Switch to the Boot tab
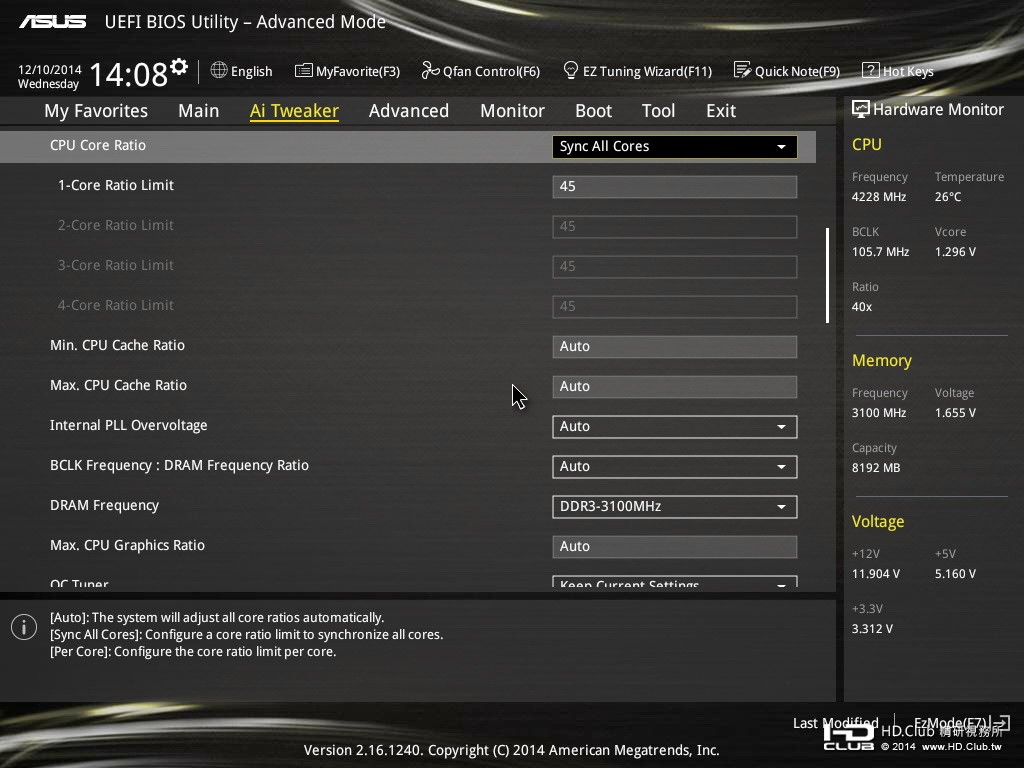1024x768 pixels. pos(594,111)
